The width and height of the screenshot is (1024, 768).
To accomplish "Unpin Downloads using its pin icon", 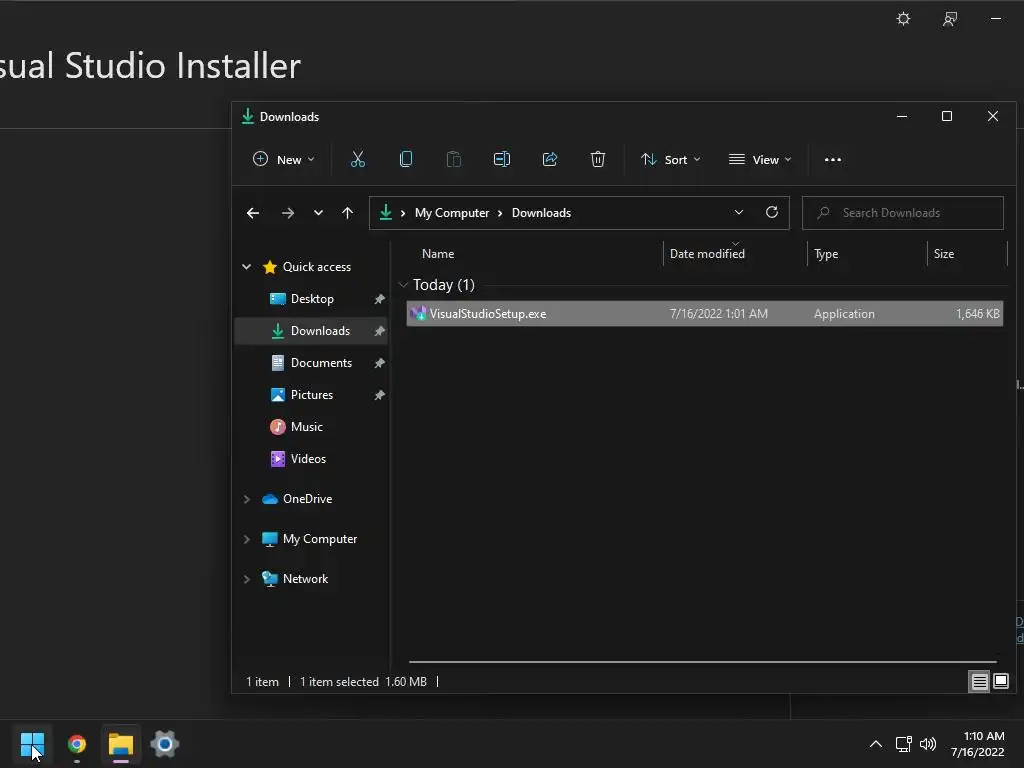I will coord(379,331).
